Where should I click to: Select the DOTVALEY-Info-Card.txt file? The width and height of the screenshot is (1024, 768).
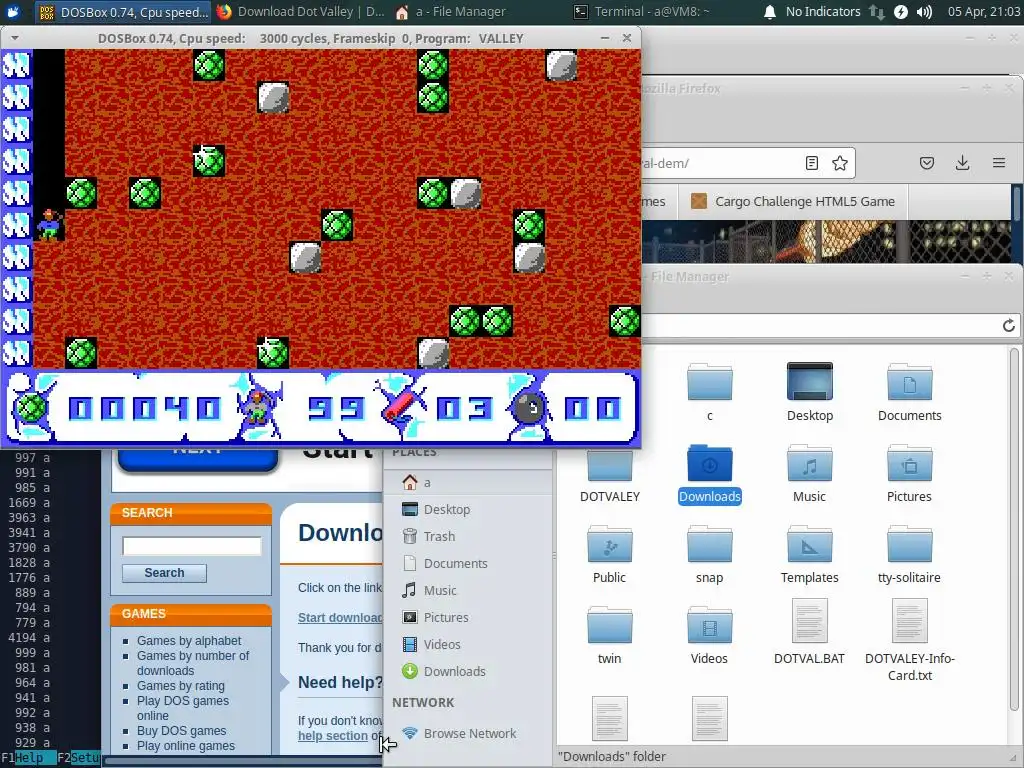click(x=910, y=640)
